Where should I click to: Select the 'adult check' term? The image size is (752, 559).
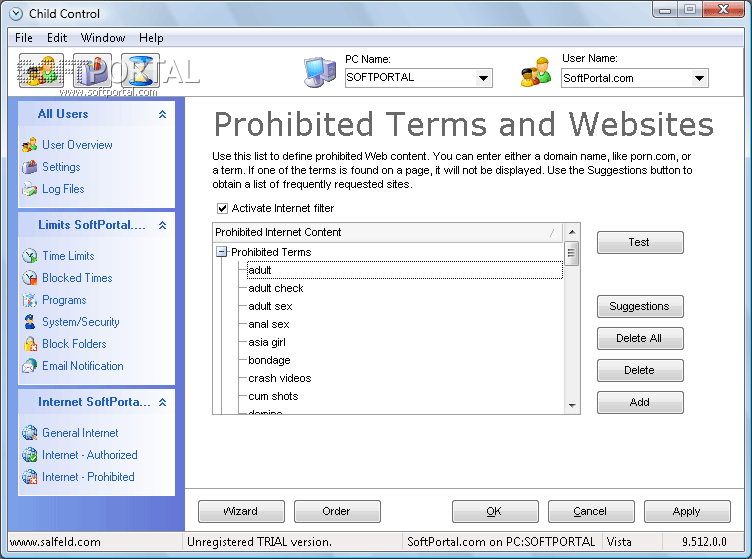tap(276, 288)
